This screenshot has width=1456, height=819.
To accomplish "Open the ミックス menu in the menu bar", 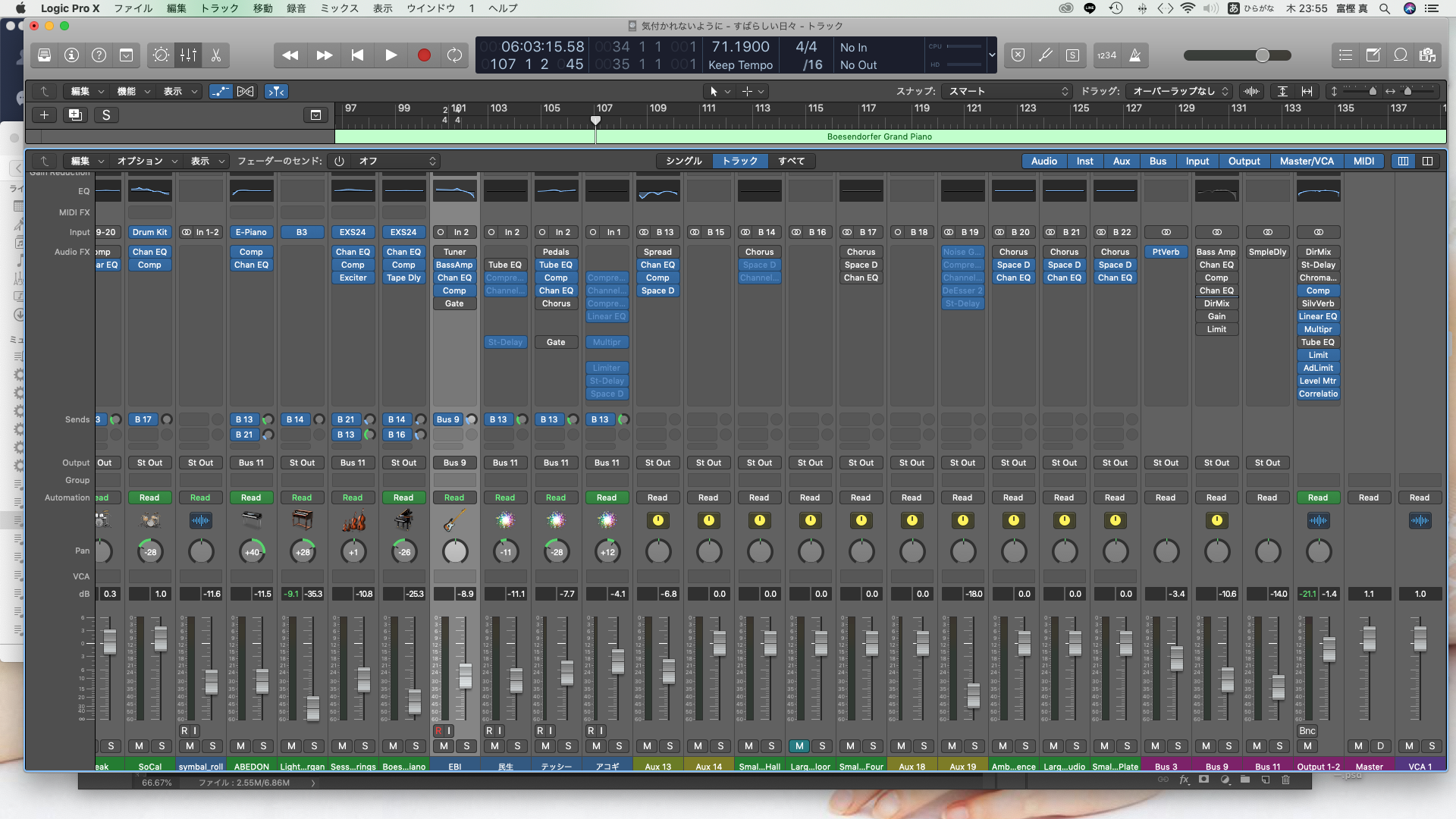I will pyautogui.click(x=339, y=8).
